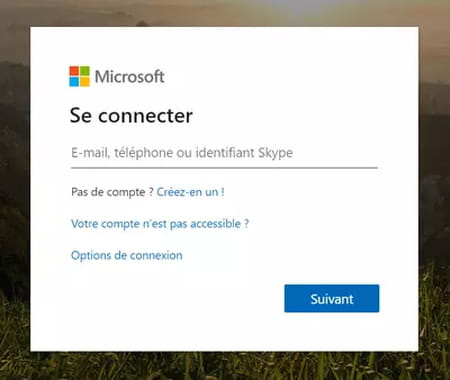Click the gray underline of the sign-in field
Viewport: 450px width, 380px height.
[224, 168]
